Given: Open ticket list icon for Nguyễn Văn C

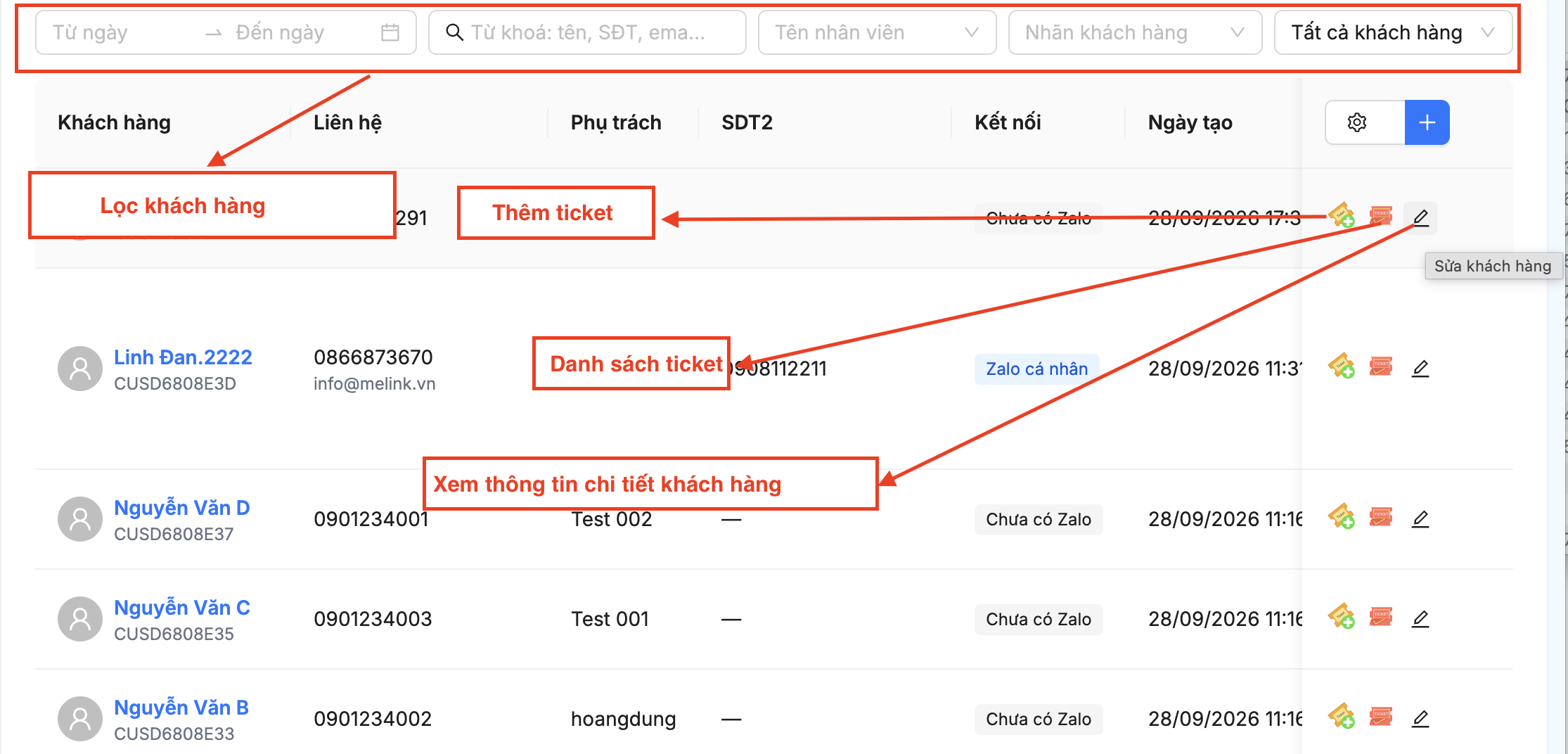Looking at the screenshot, I should point(1381,617).
